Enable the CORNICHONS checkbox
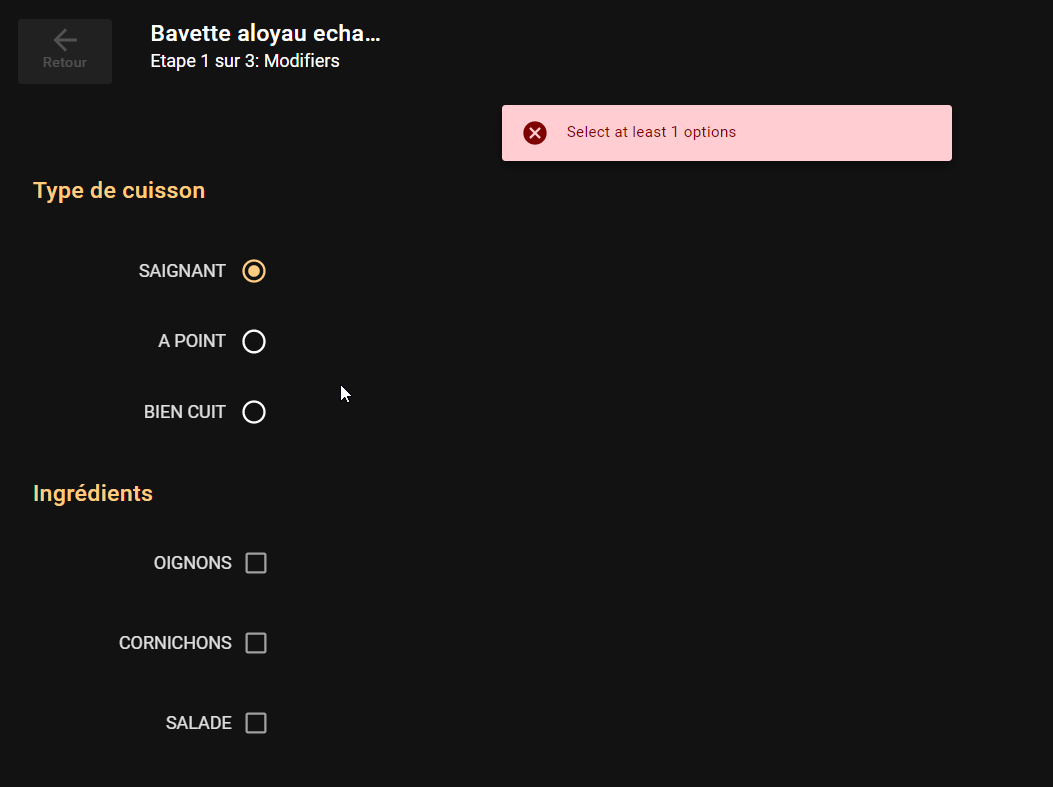 click(x=256, y=643)
